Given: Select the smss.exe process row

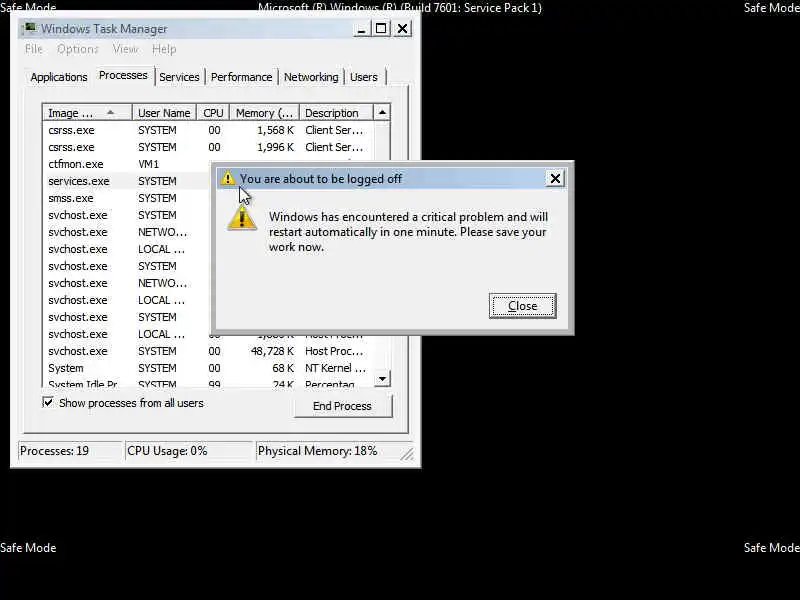Looking at the screenshot, I should (128, 198).
